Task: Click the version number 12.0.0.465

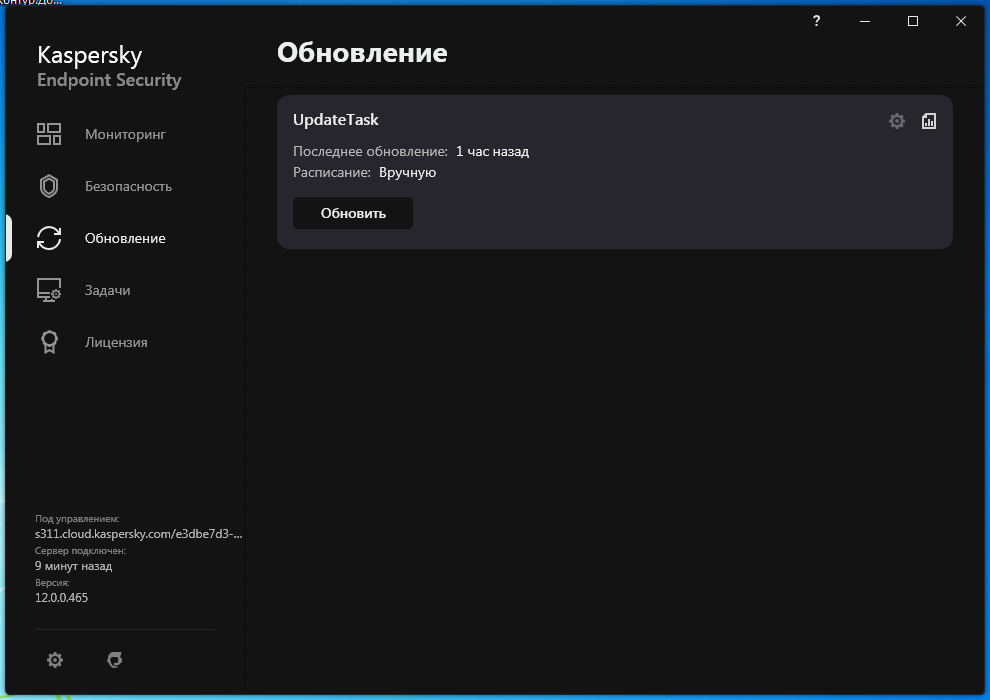Action: (x=61, y=598)
